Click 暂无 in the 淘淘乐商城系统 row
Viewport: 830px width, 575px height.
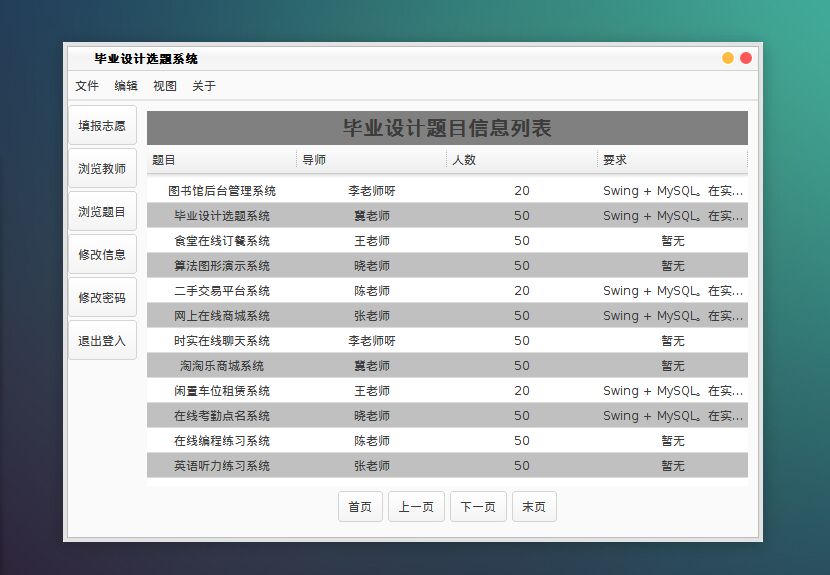click(673, 365)
